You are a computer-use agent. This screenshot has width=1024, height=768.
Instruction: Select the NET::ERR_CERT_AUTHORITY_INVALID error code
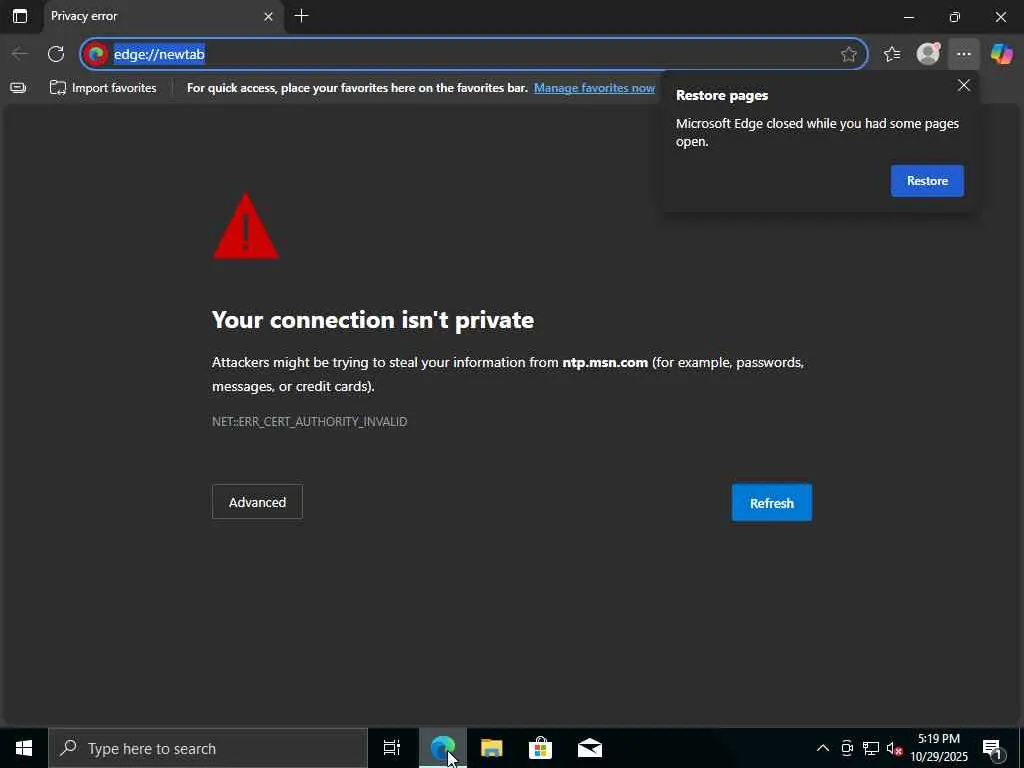(310, 422)
